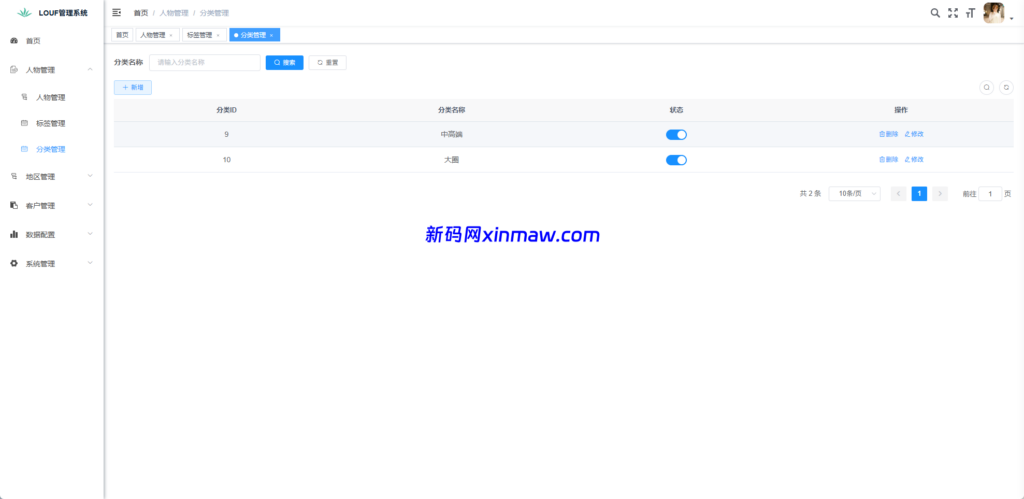Click the ID cell showing 10
This screenshot has width=1024, height=499.
pyautogui.click(x=227, y=160)
